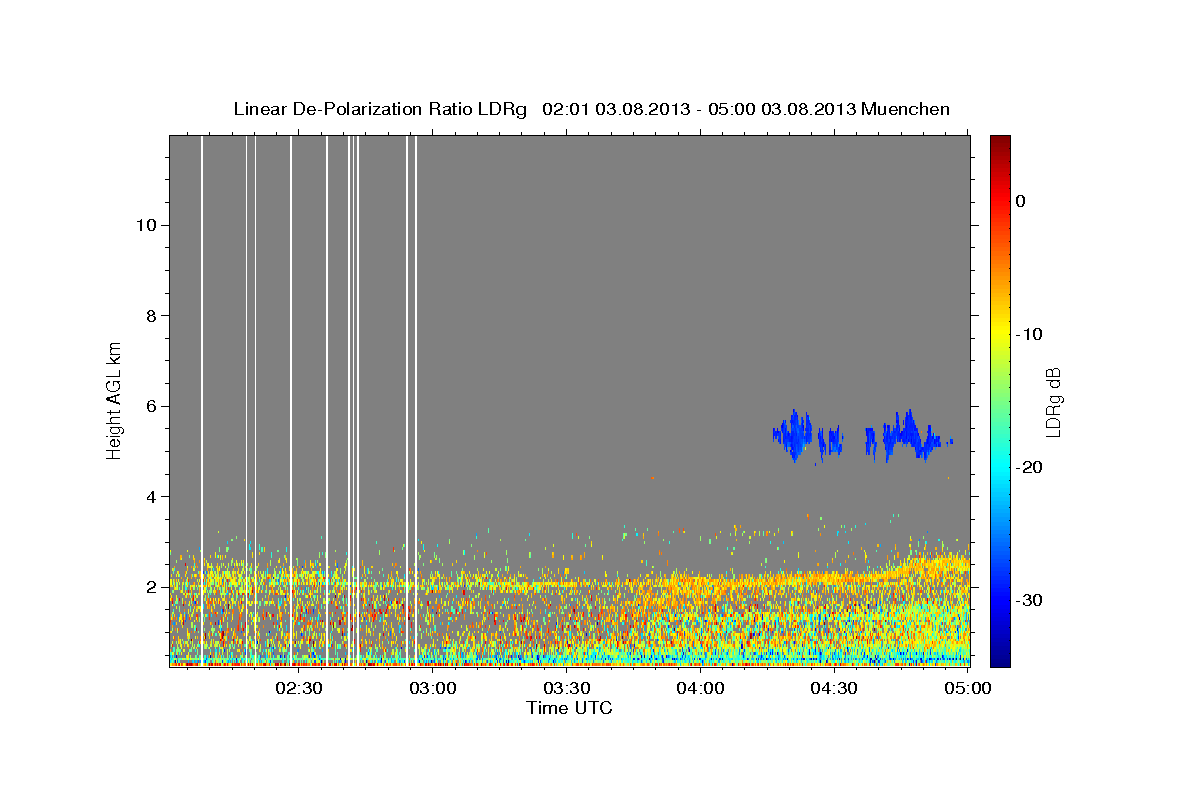The height and width of the screenshot is (800, 1200).
Task: Click the height tick label 10
Action: 145,225
